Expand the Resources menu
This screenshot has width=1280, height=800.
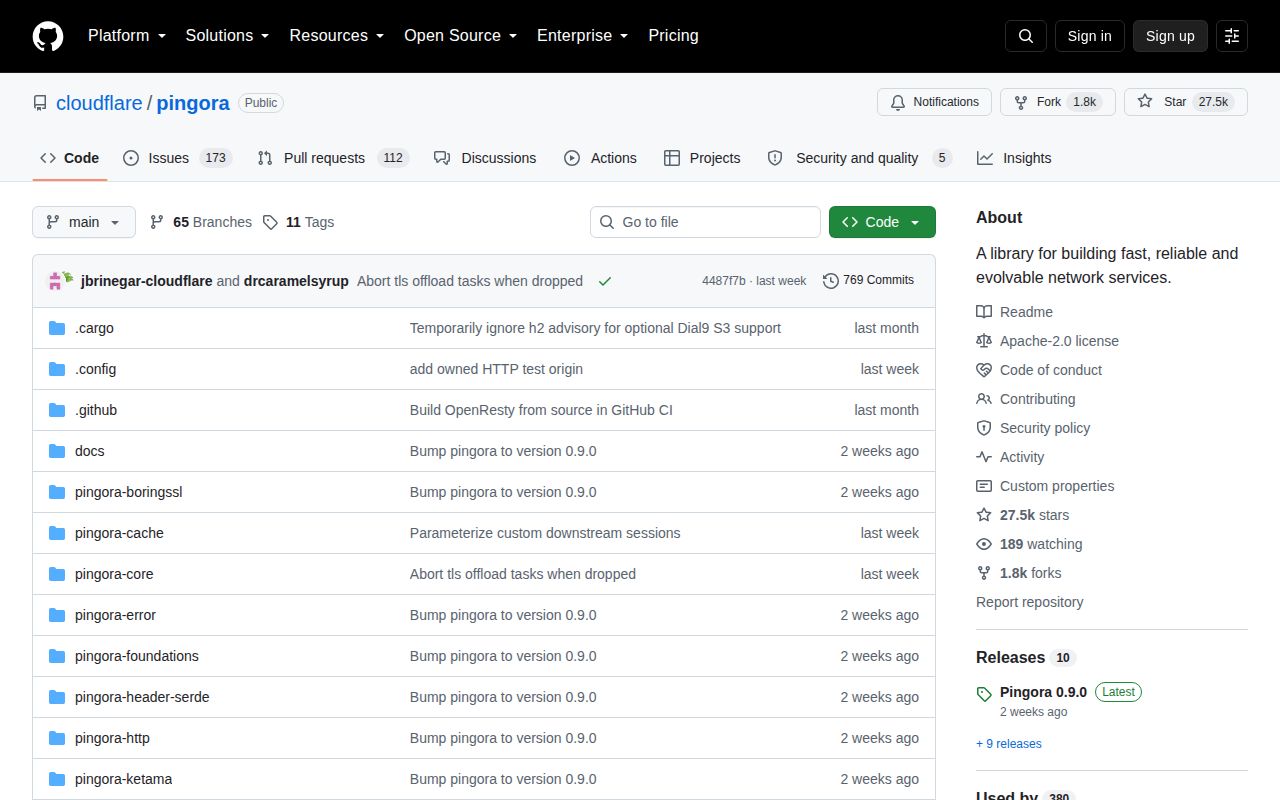click(337, 36)
